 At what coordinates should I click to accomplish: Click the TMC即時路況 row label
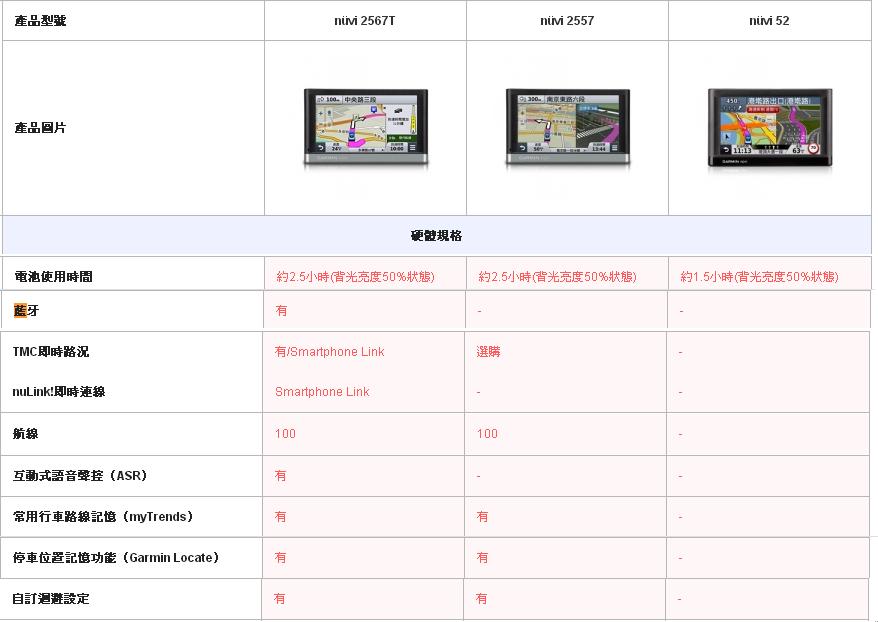[51, 352]
